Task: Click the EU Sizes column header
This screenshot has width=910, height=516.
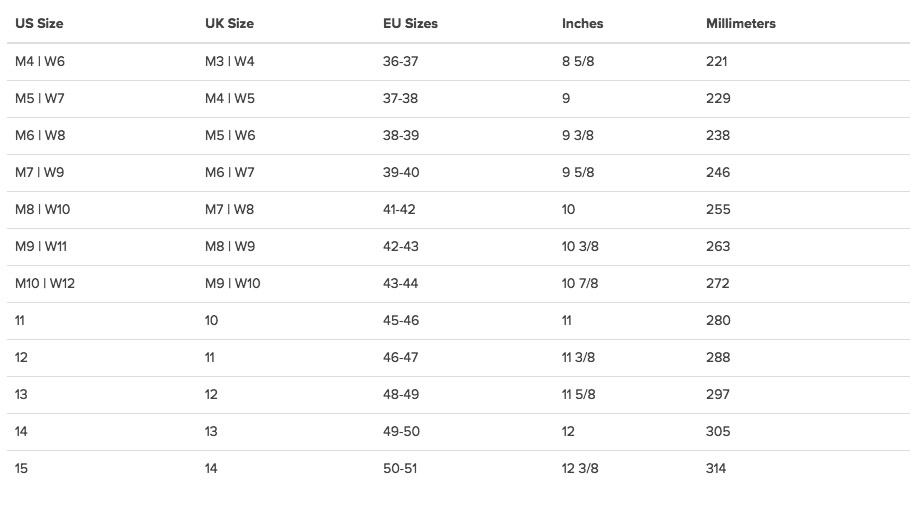Action: click(410, 23)
